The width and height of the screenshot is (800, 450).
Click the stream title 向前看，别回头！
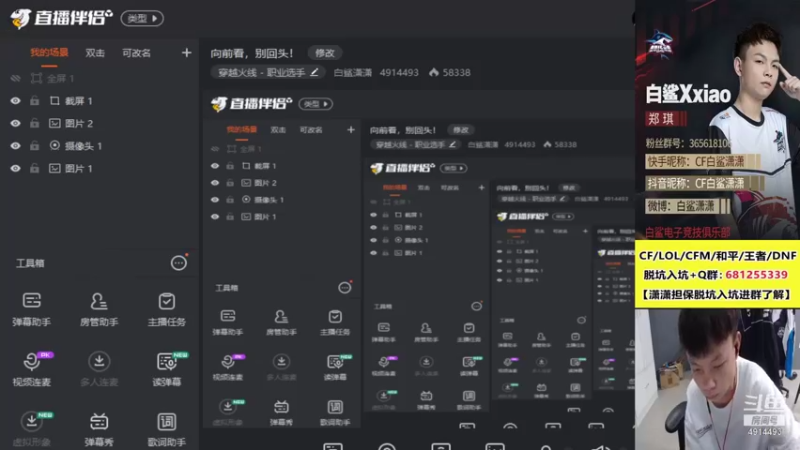pyautogui.click(x=252, y=53)
